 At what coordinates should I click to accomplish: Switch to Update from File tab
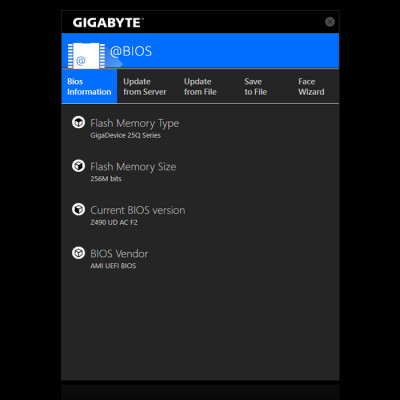200,87
